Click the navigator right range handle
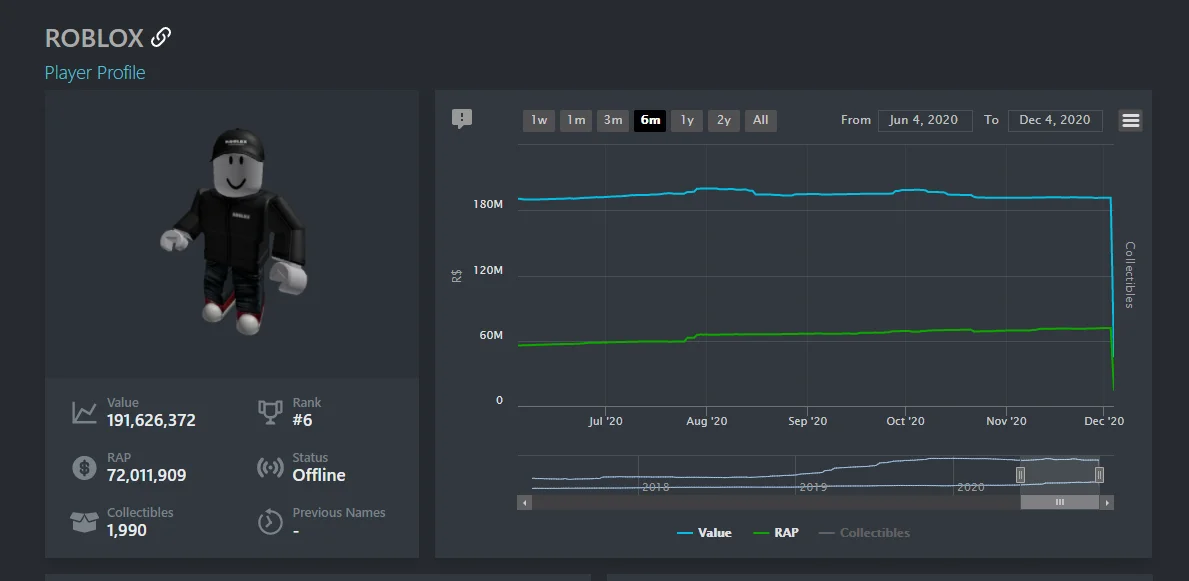 [1099, 475]
